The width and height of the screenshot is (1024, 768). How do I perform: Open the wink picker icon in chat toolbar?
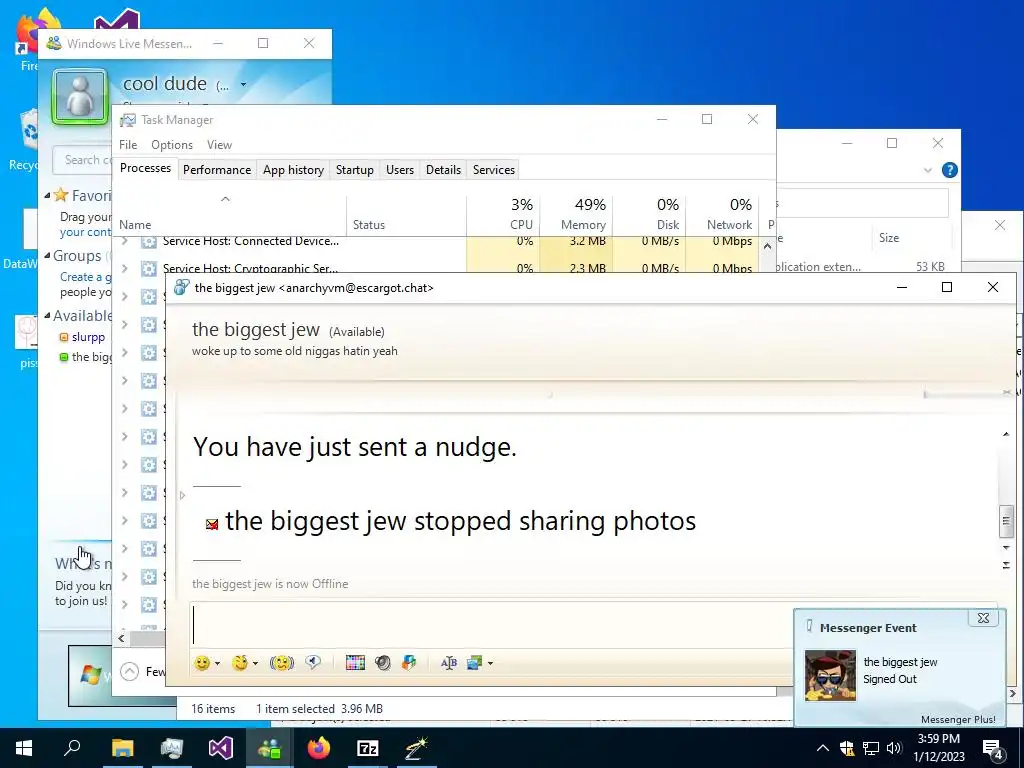[x=240, y=663]
